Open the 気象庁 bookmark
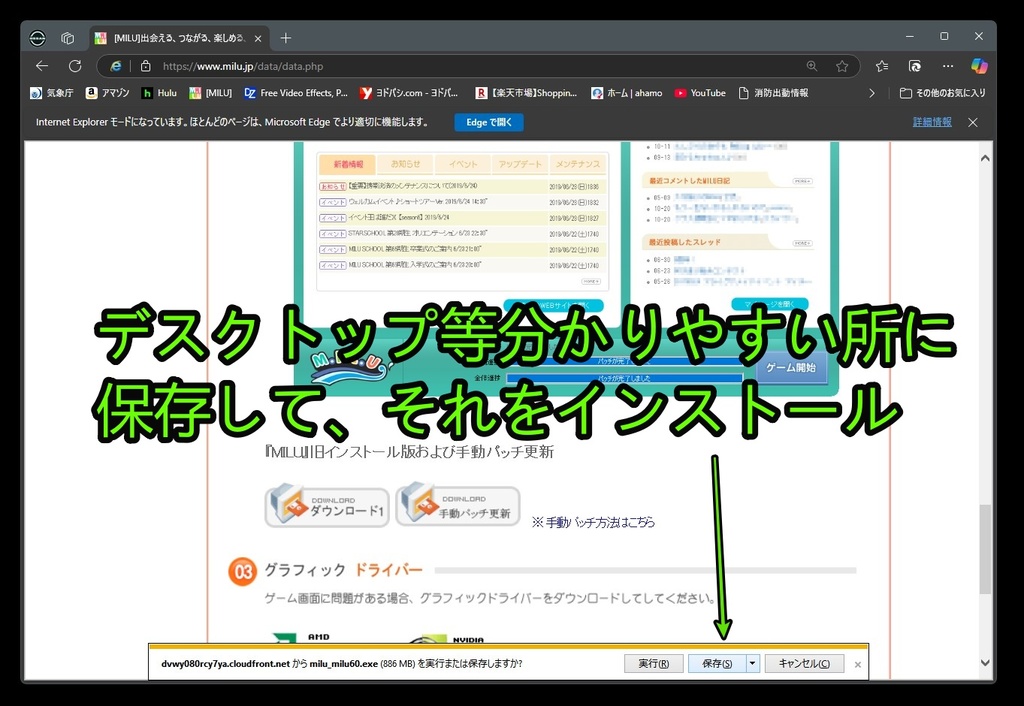 coord(52,93)
